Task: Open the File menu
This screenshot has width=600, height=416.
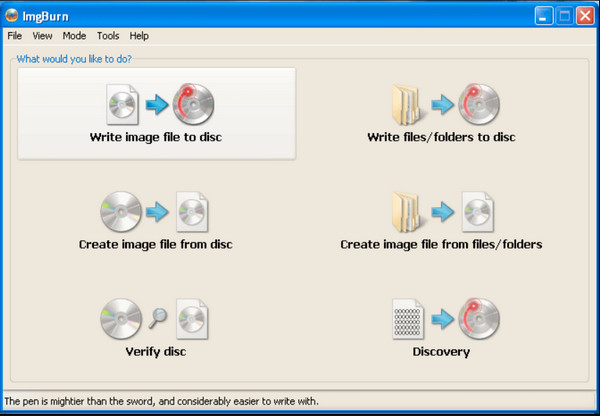Action: pyautogui.click(x=15, y=36)
